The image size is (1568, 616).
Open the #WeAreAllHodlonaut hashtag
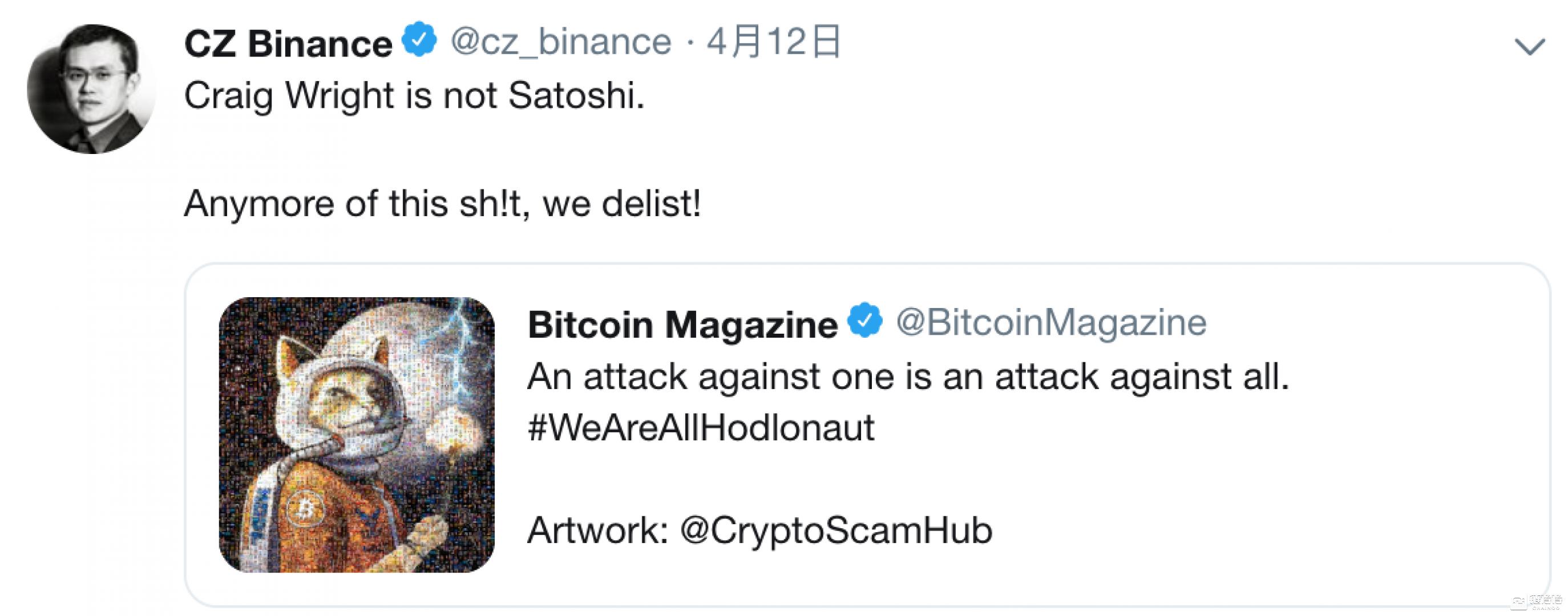701,427
